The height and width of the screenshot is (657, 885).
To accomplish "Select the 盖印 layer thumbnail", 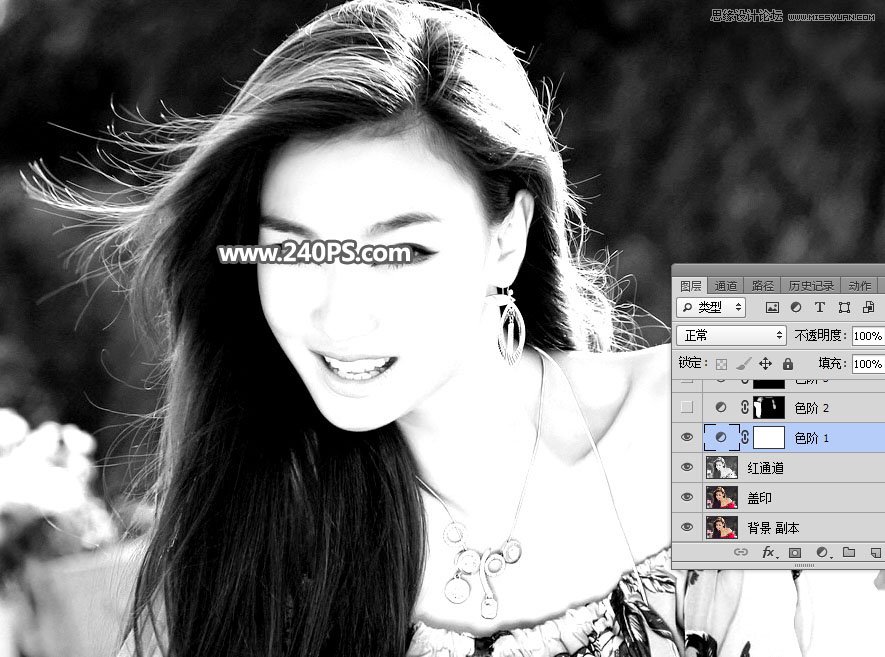I will [722, 497].
